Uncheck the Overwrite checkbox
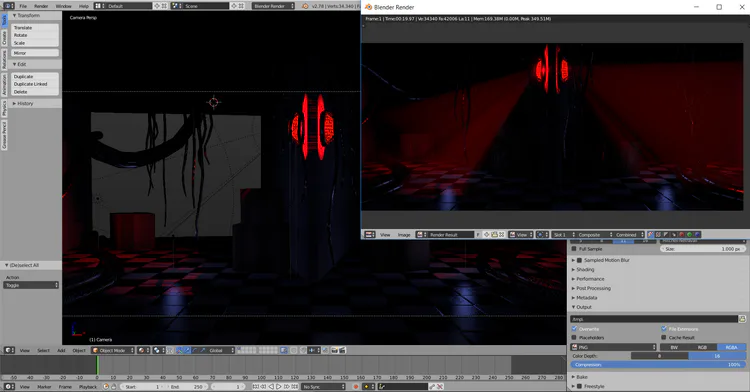Image resolution: width=750 pixels, height=392 pixels. tap(574, 329)
